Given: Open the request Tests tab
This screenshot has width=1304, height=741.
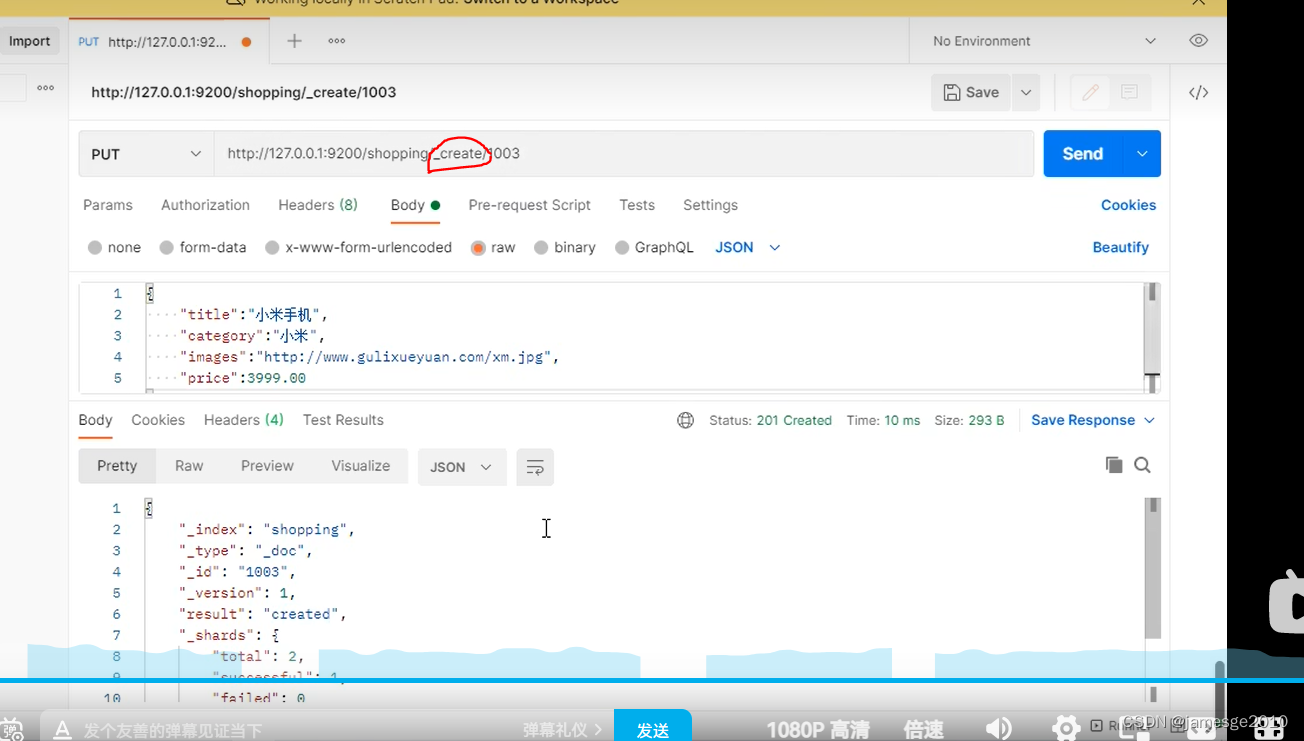Looking at the screenshot, I should click(637, 205).
